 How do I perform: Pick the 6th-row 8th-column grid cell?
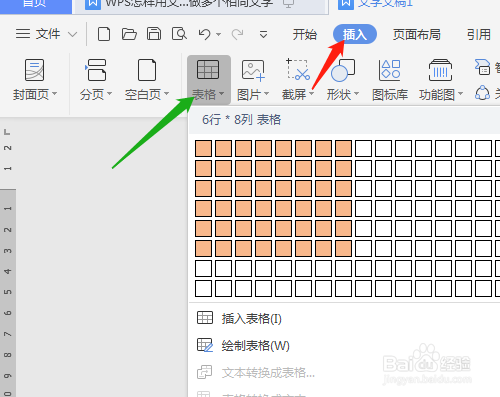pyautogui.click(x=343, y=248)
